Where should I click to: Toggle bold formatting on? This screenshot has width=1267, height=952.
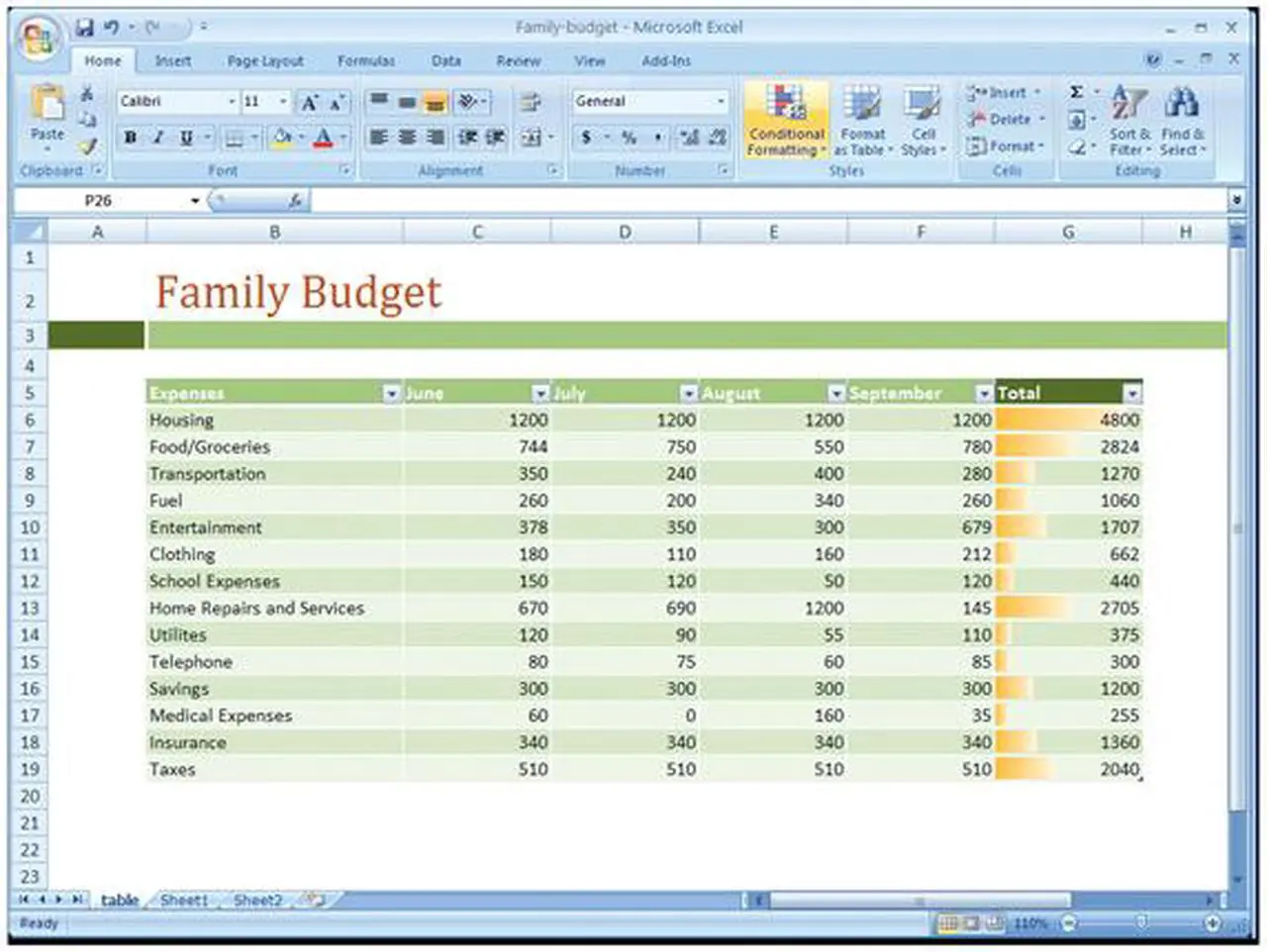[x=129, y=138]
